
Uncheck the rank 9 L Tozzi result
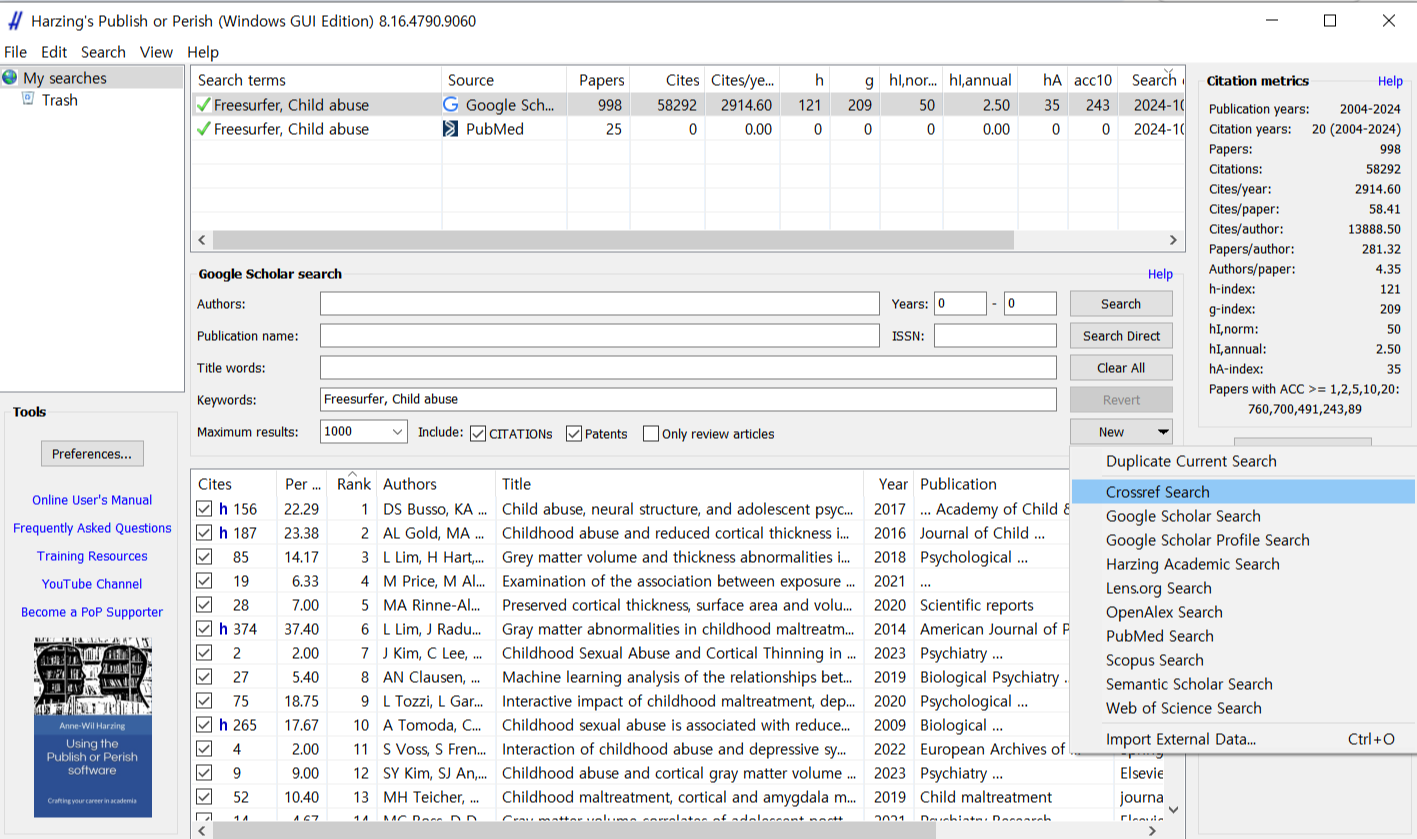point(205,701)
